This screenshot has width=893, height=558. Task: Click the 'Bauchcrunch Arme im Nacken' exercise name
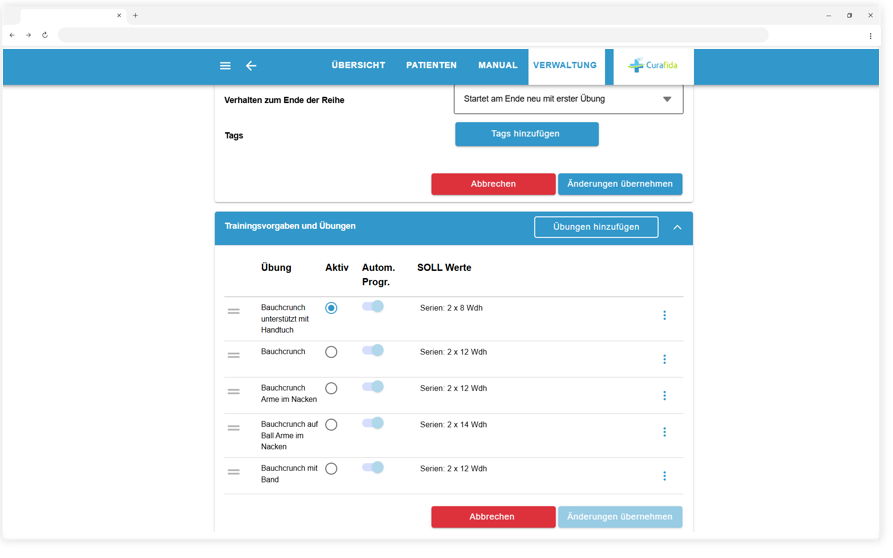point(289,393)
